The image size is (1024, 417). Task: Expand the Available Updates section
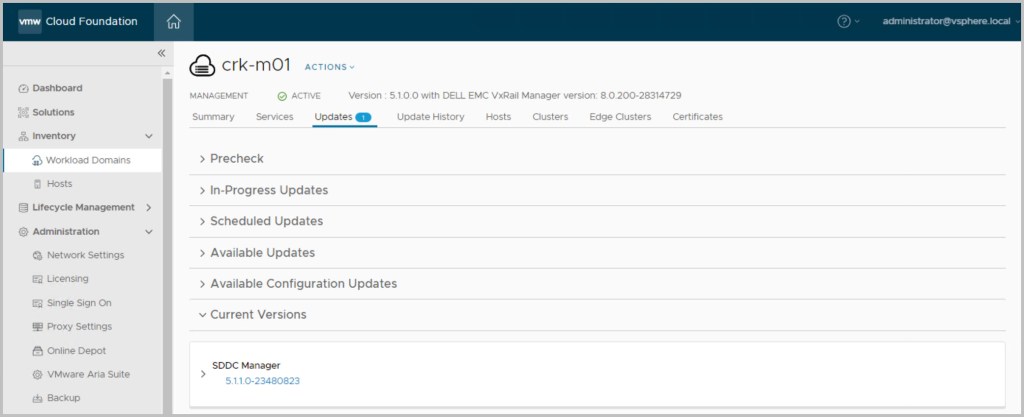tap(262, 253)
